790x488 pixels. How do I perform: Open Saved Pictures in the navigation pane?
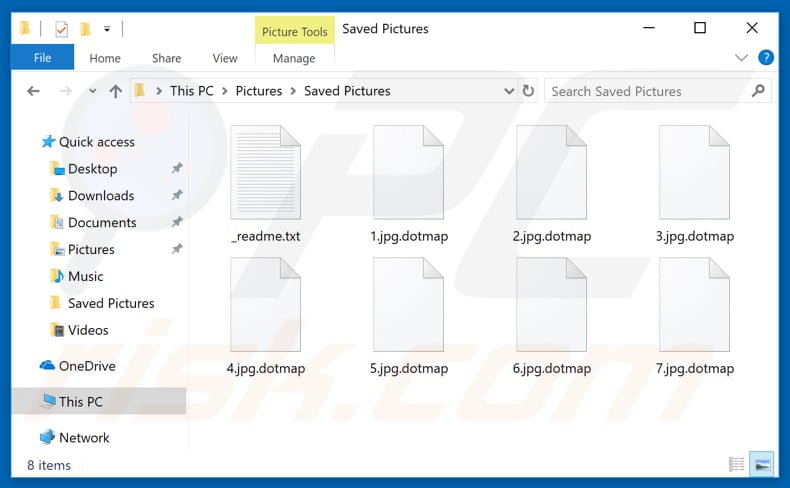pyautogui.click(x=111, y=303)
